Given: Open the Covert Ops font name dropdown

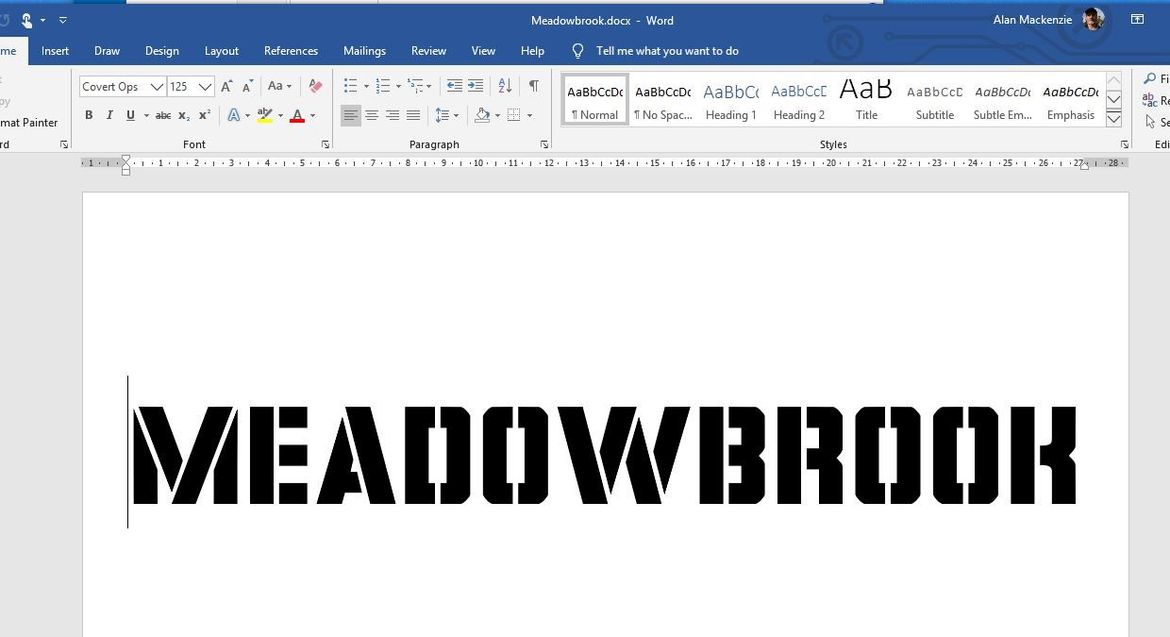Looking at the screenshot, I should pyautogui.click(x=157, y=87).
